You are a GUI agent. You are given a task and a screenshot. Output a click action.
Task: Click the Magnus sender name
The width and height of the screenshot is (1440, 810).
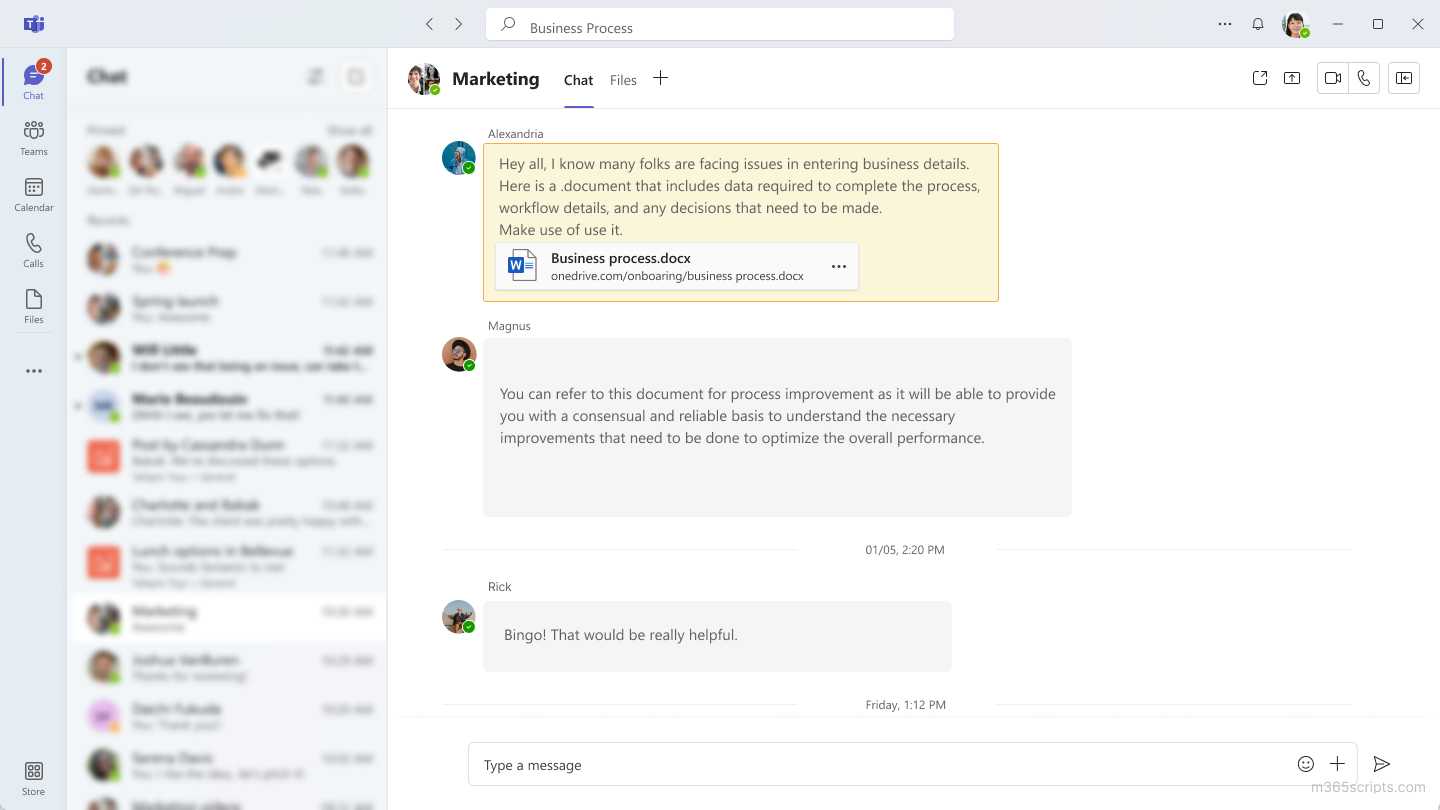509,325
